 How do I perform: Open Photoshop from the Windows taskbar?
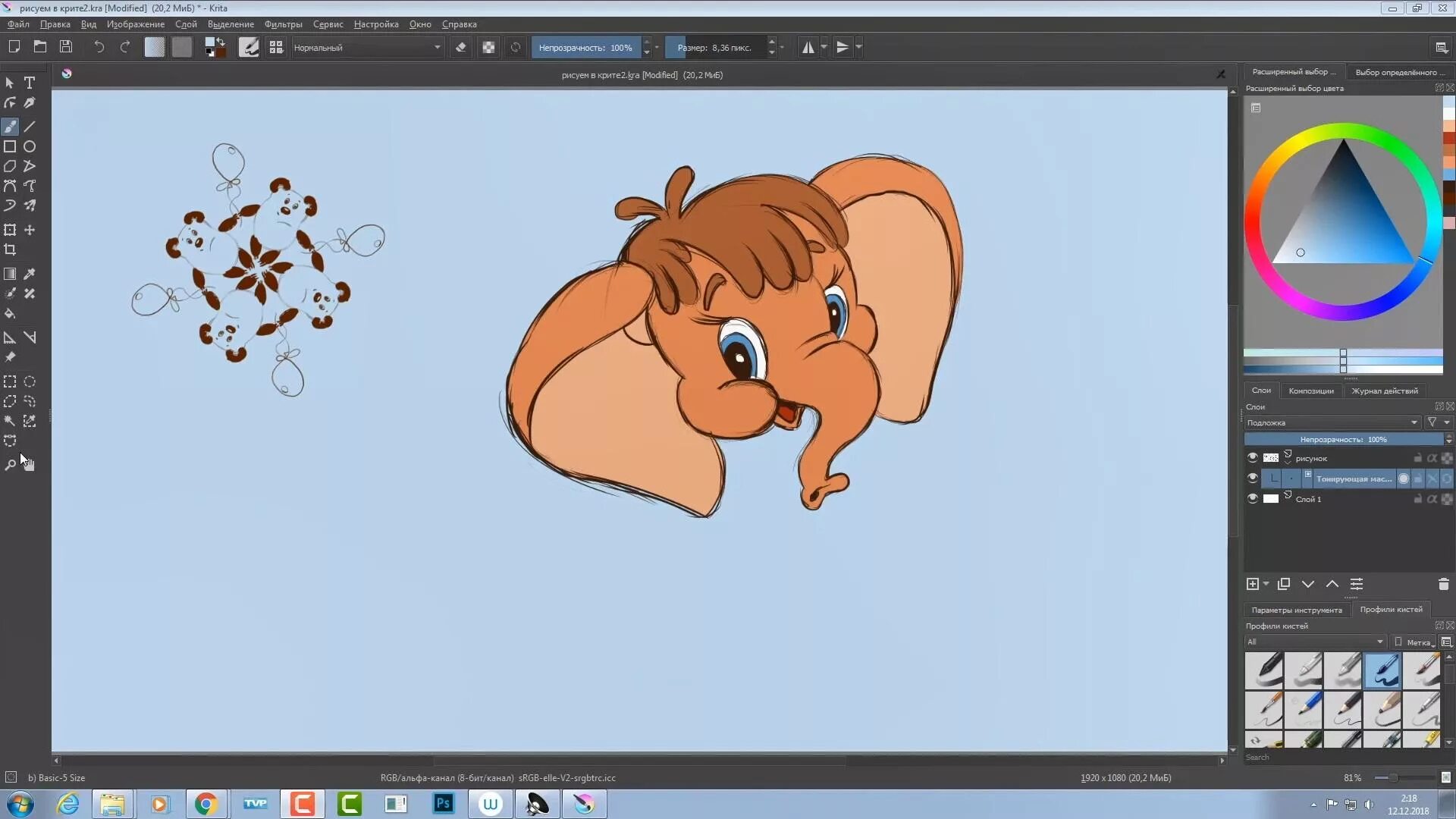pos(444,804)
